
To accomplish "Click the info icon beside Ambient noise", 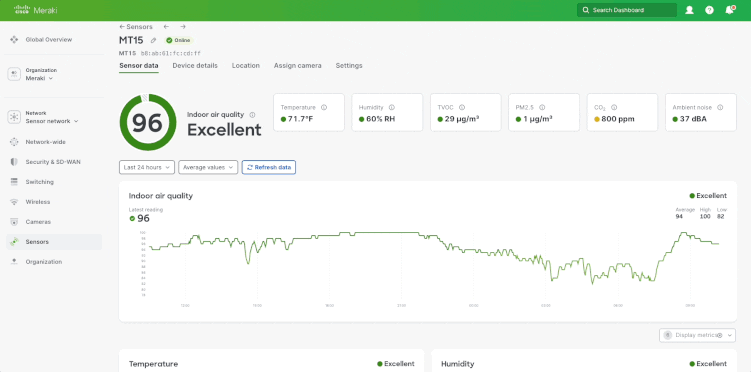I will 720,108.
